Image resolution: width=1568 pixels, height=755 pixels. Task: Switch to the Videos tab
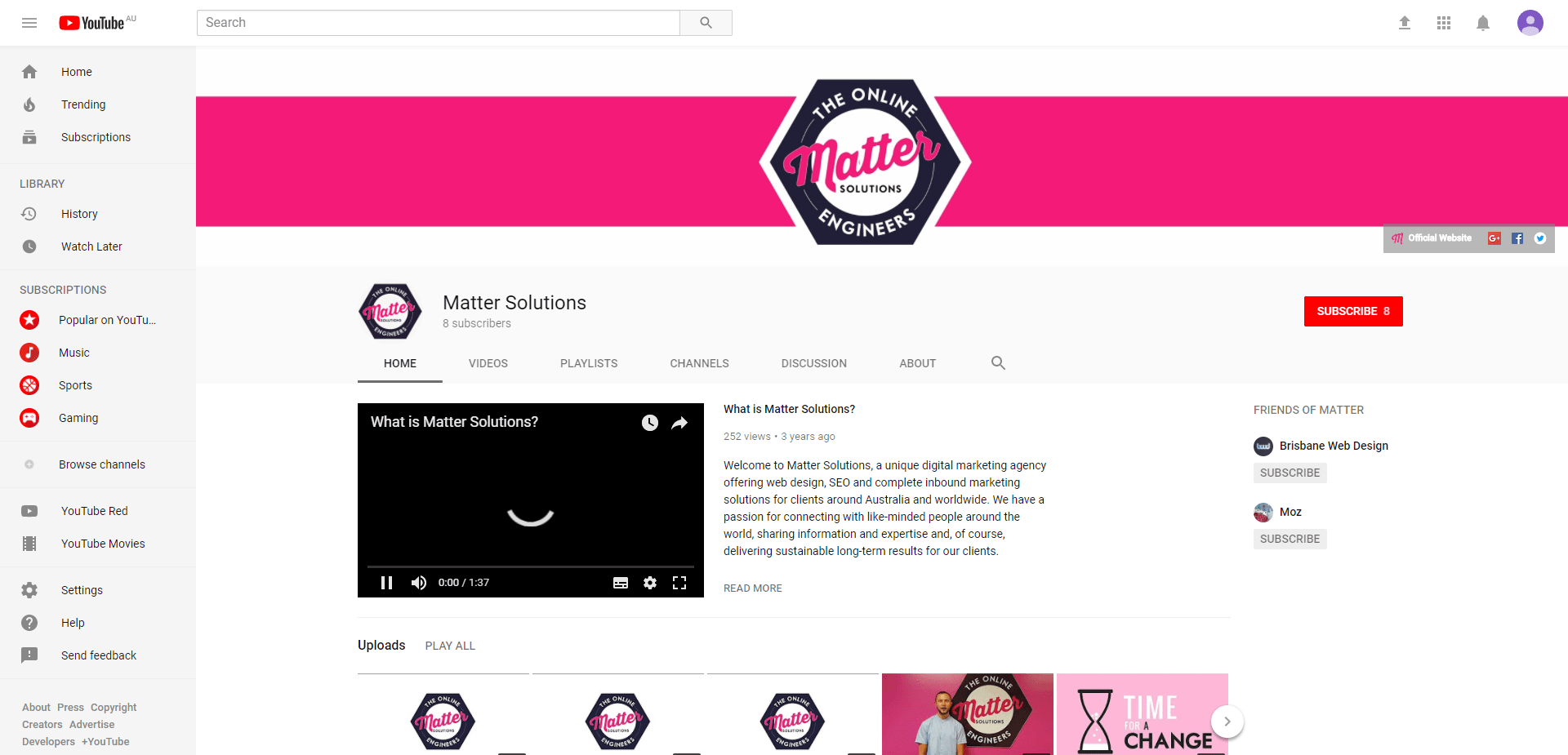488,363
